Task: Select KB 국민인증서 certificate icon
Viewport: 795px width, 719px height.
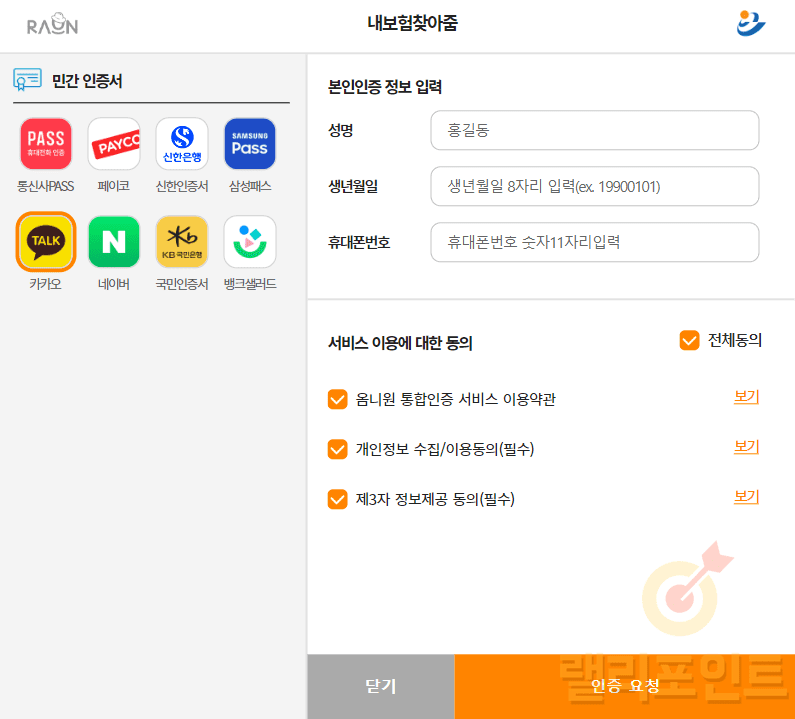Action: tap(182, 242)
